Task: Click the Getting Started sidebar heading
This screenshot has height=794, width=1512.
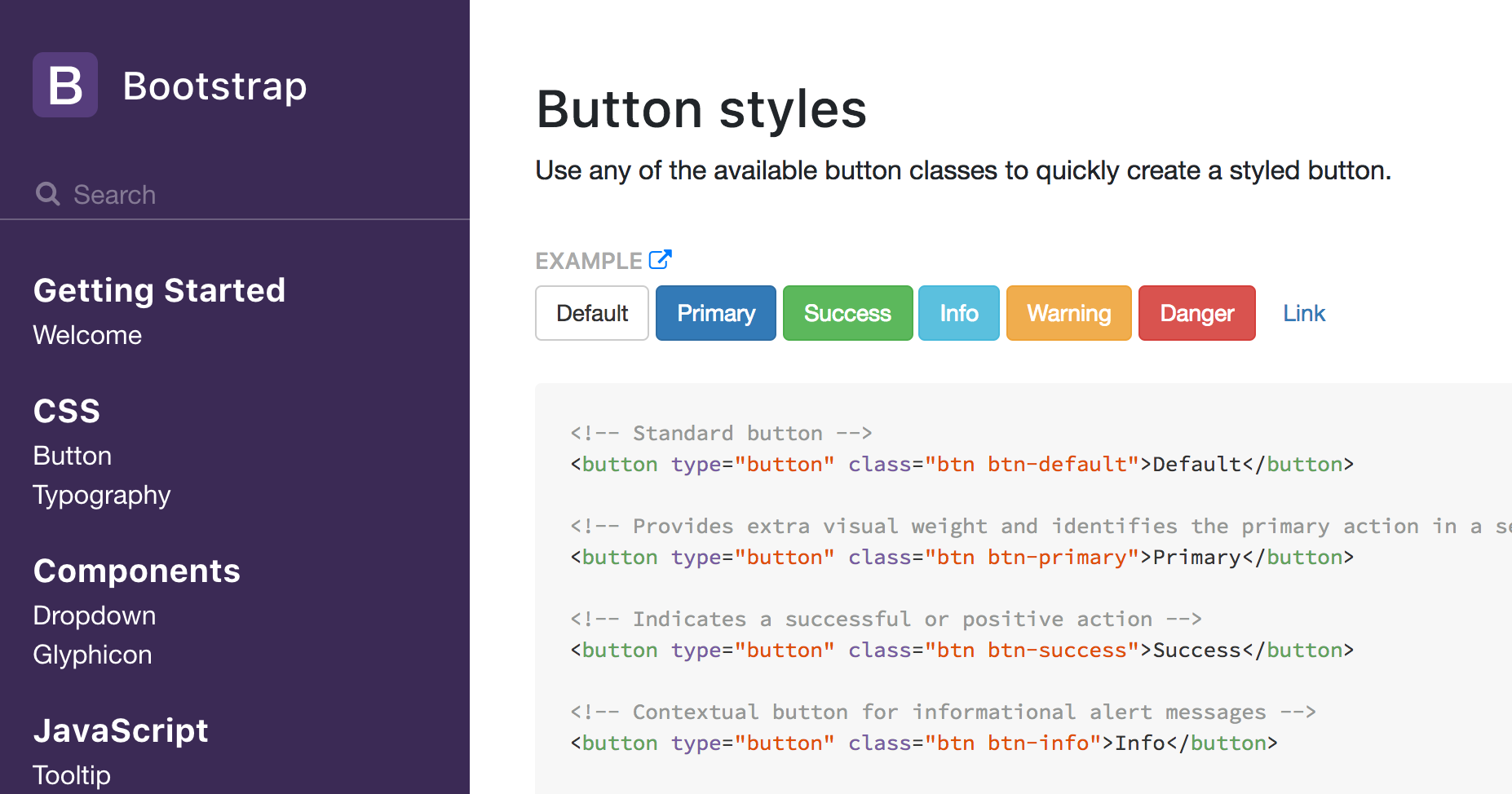Action: (x=160, y=290)
